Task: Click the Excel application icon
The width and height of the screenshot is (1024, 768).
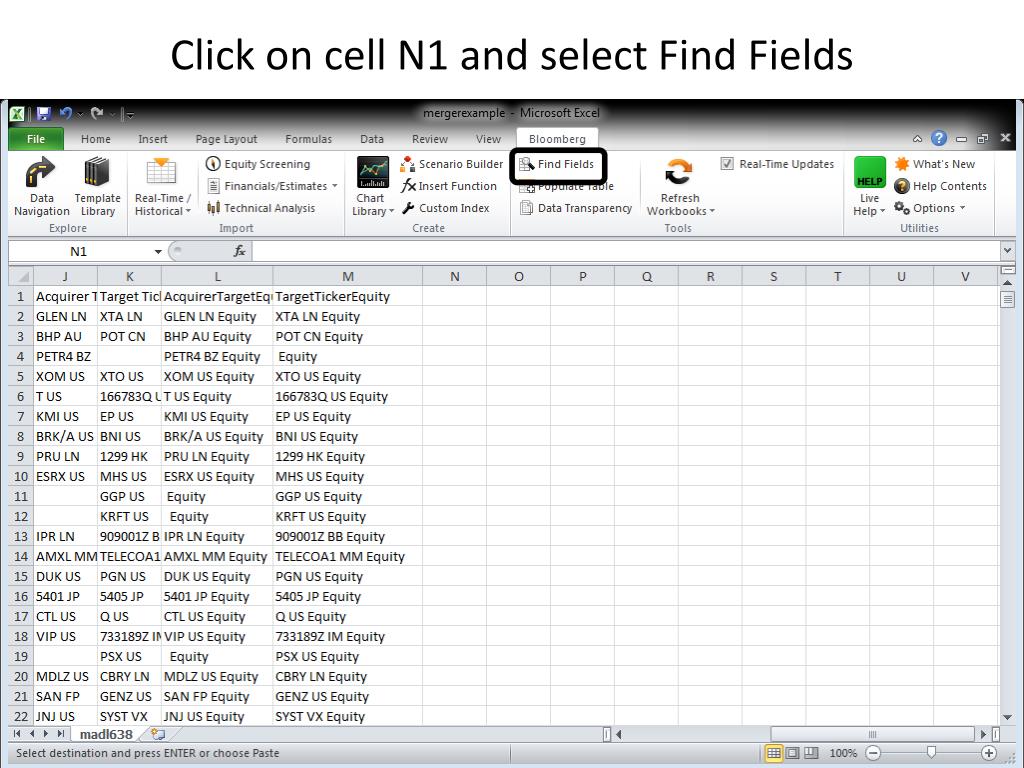Action: [x=17, y=114]
